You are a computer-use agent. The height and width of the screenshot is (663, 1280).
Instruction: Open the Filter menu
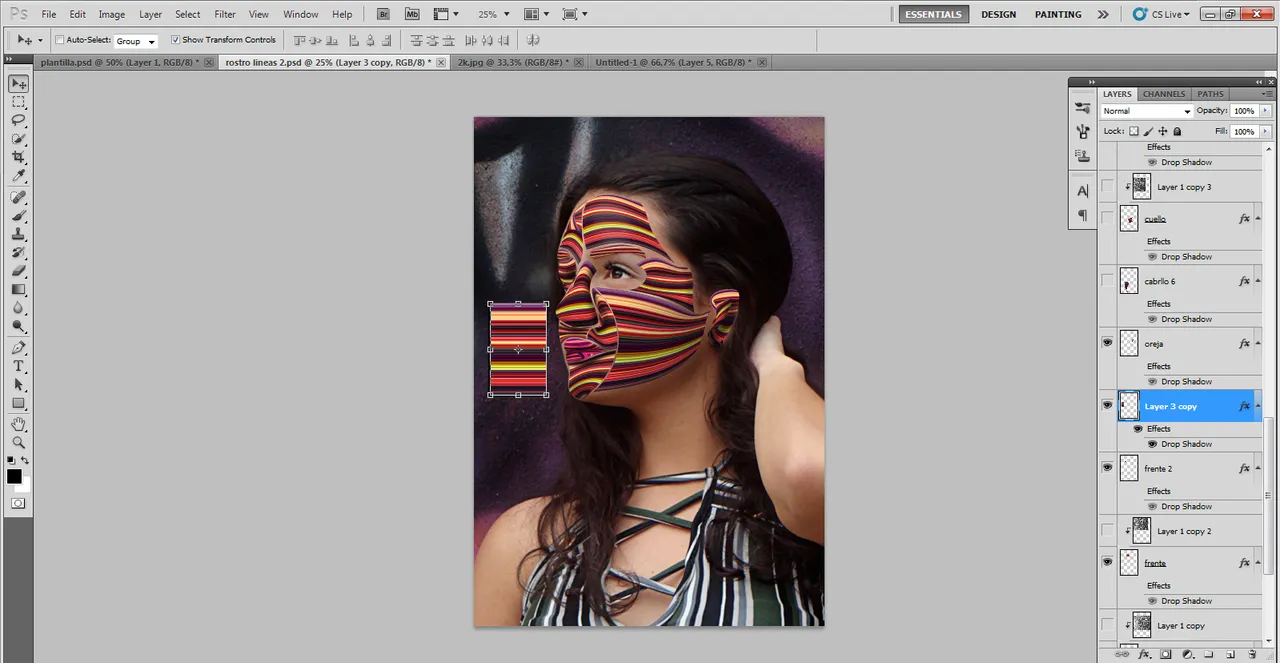(x=225, y=15)
